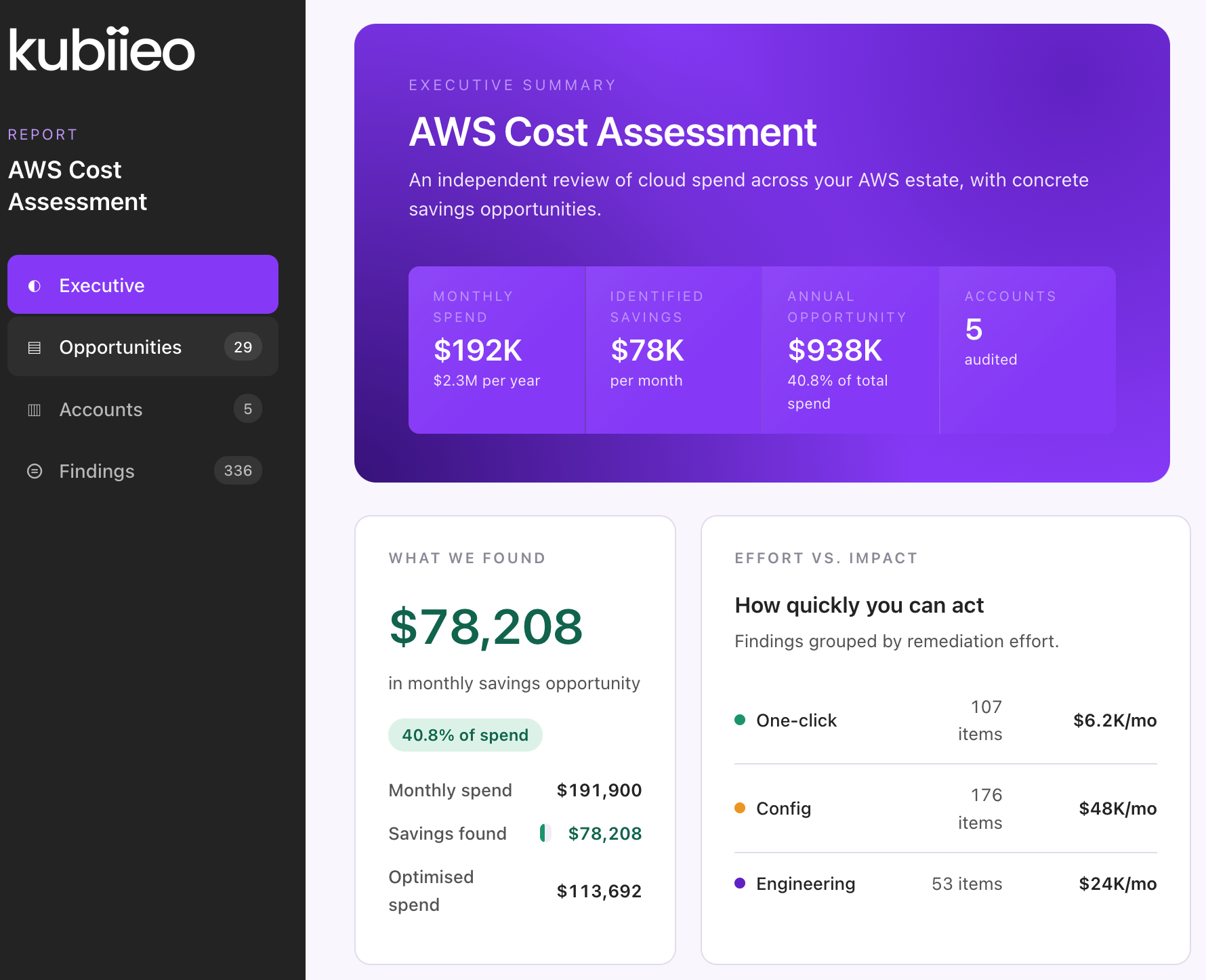
Task: Click the orange Config dot
Action: click(x=740, y=808)
